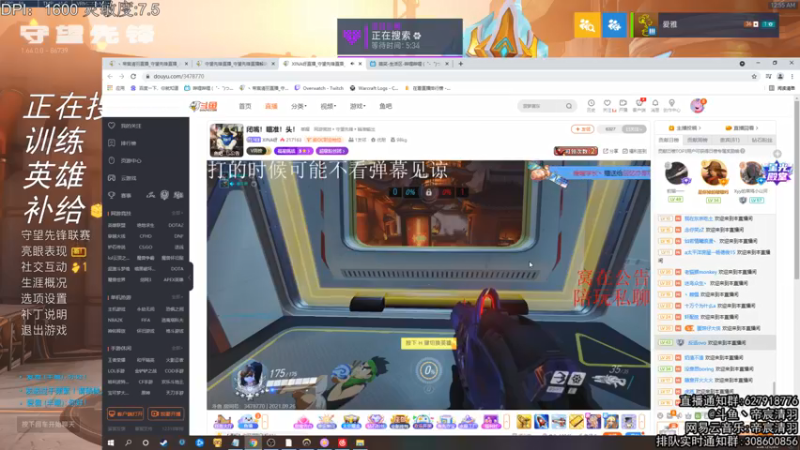
Task: Open Windows taskbar search
Action: pos(128,443)
